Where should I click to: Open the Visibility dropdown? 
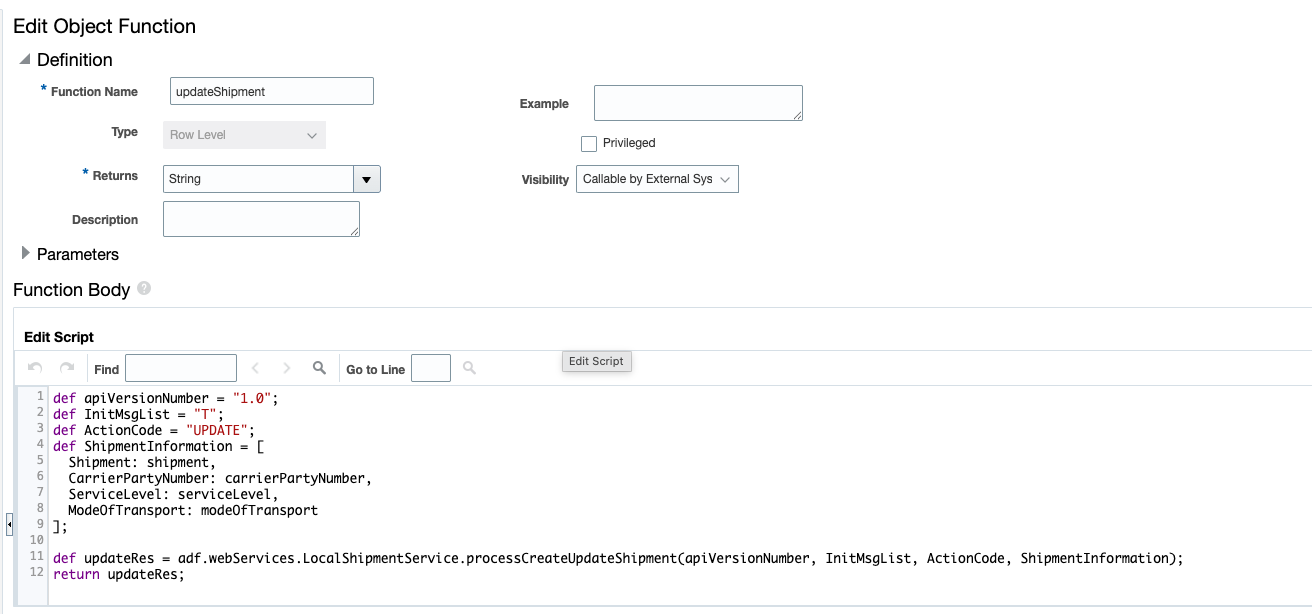point(657,179)
